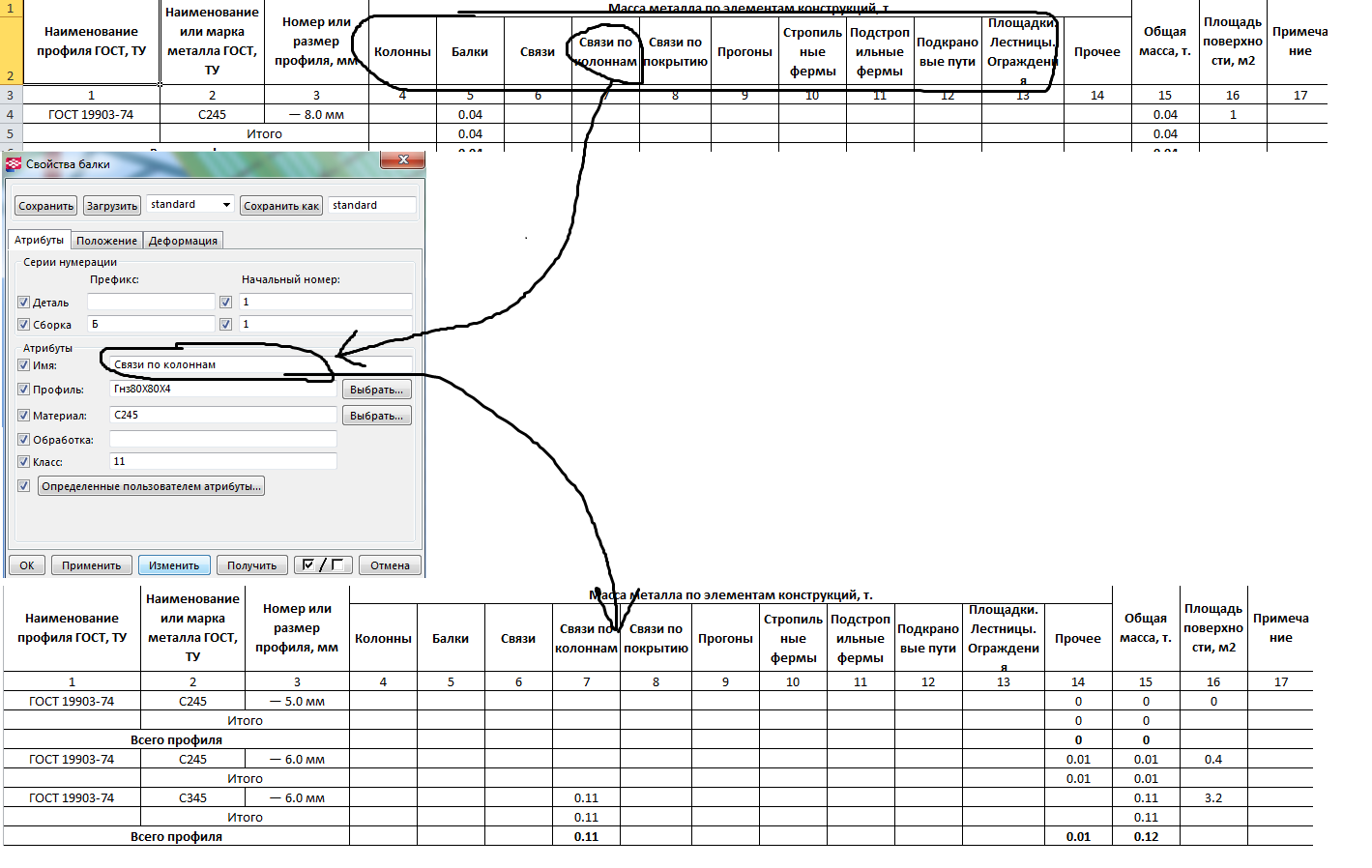Click Балки header in bottom table
Viewport: 1372px width, 868px height.
[451, 638]
